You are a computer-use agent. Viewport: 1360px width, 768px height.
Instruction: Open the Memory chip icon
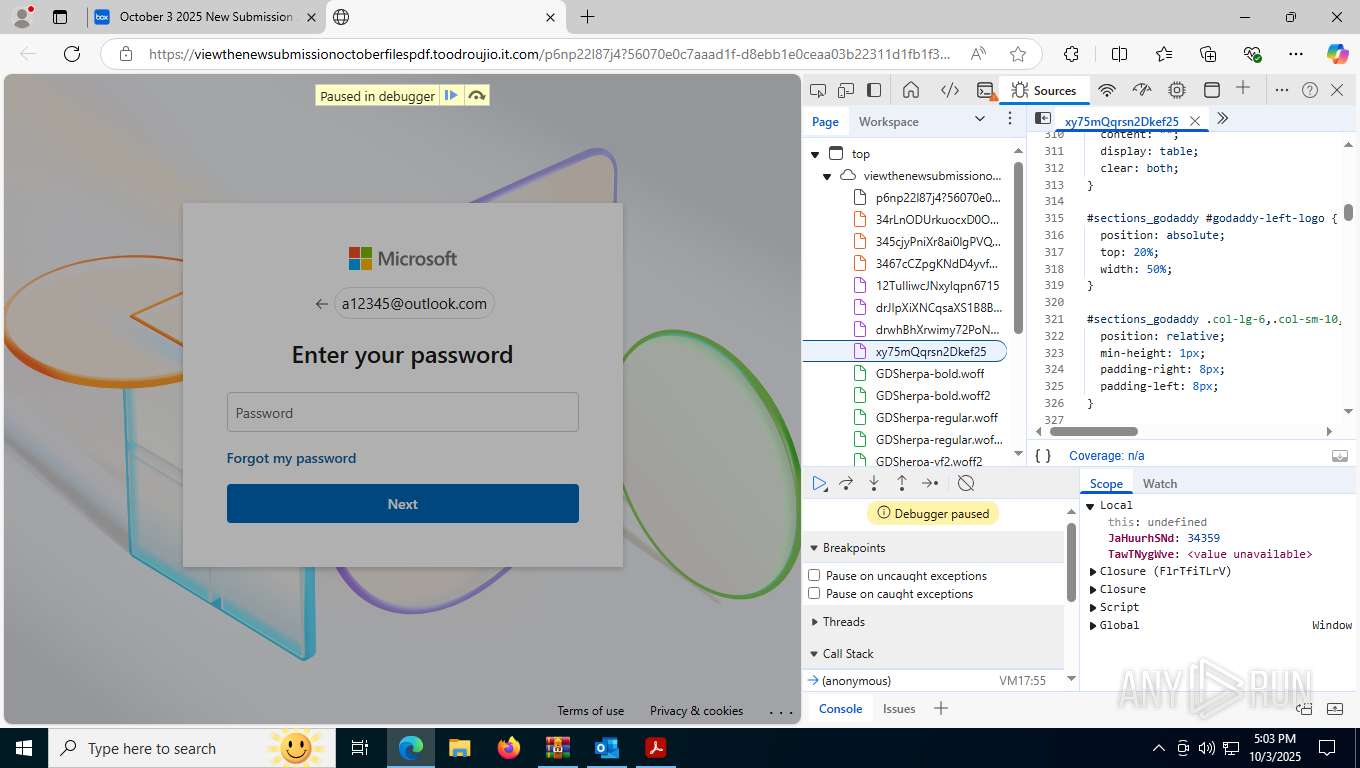(x=1177, y=90)
